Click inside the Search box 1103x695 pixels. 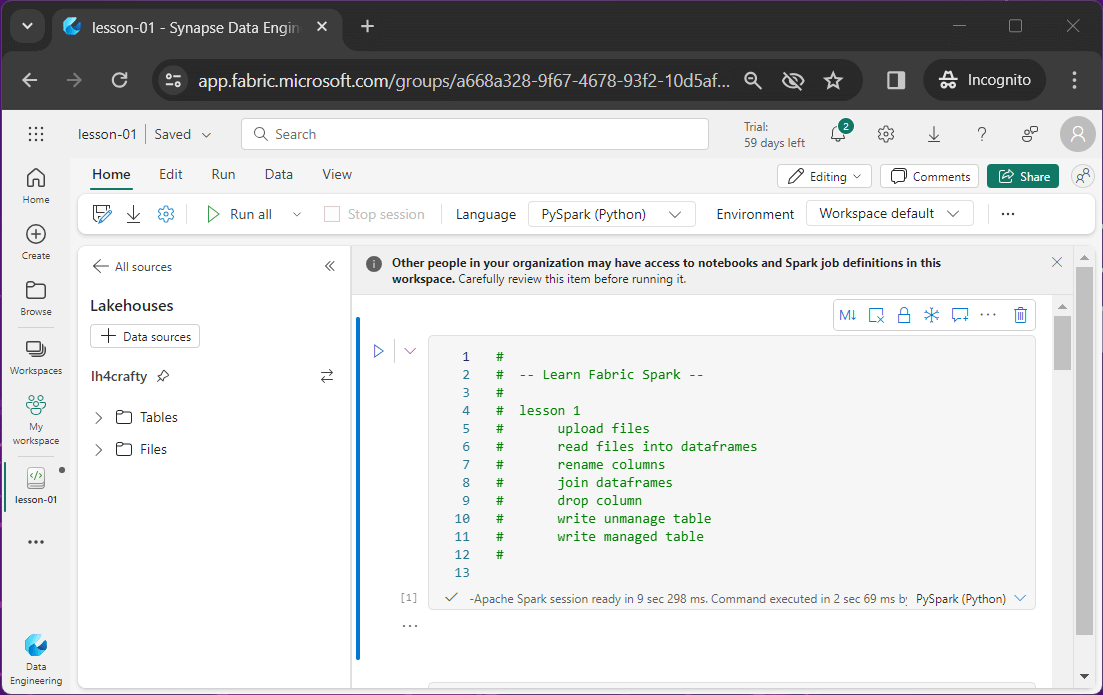point(474,134)
